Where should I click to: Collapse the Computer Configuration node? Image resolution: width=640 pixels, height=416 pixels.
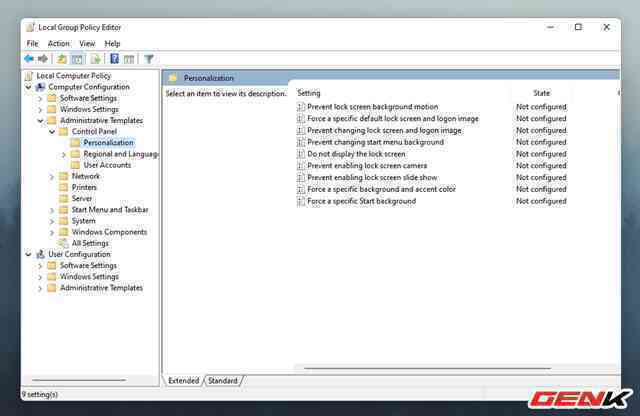pos(28,87)
